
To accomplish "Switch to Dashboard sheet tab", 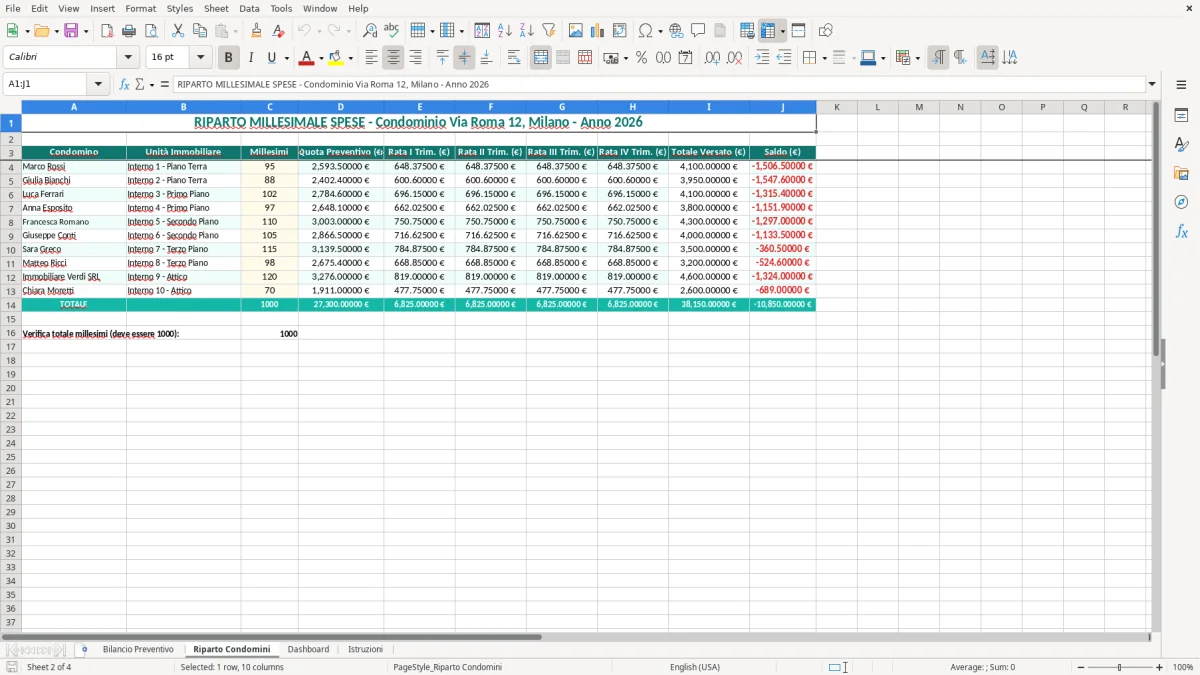I will [308, 650].
